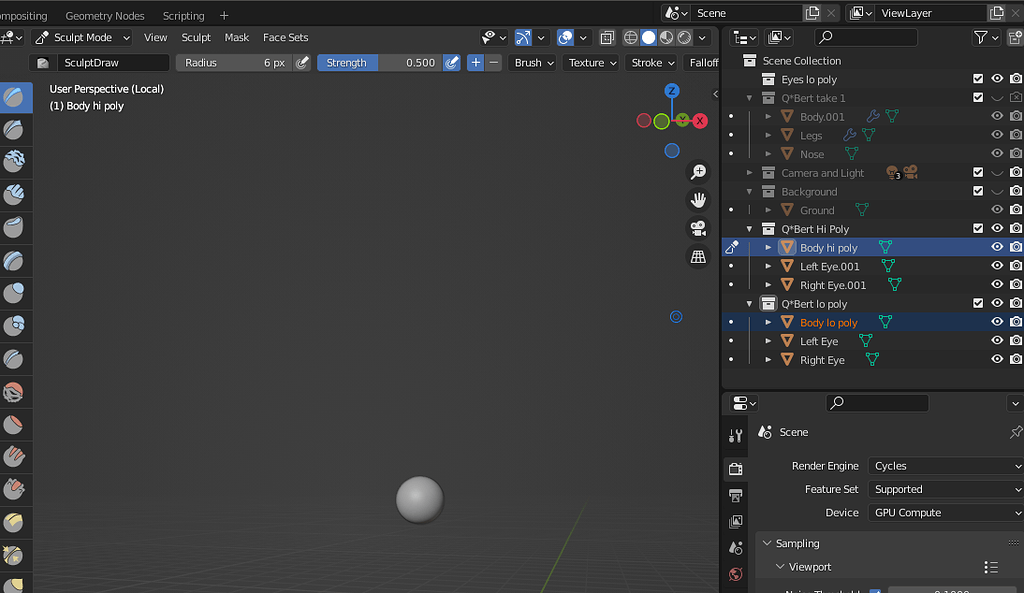
Task: Switch to Geometry Nodes workspace tab
Action: 105,16
